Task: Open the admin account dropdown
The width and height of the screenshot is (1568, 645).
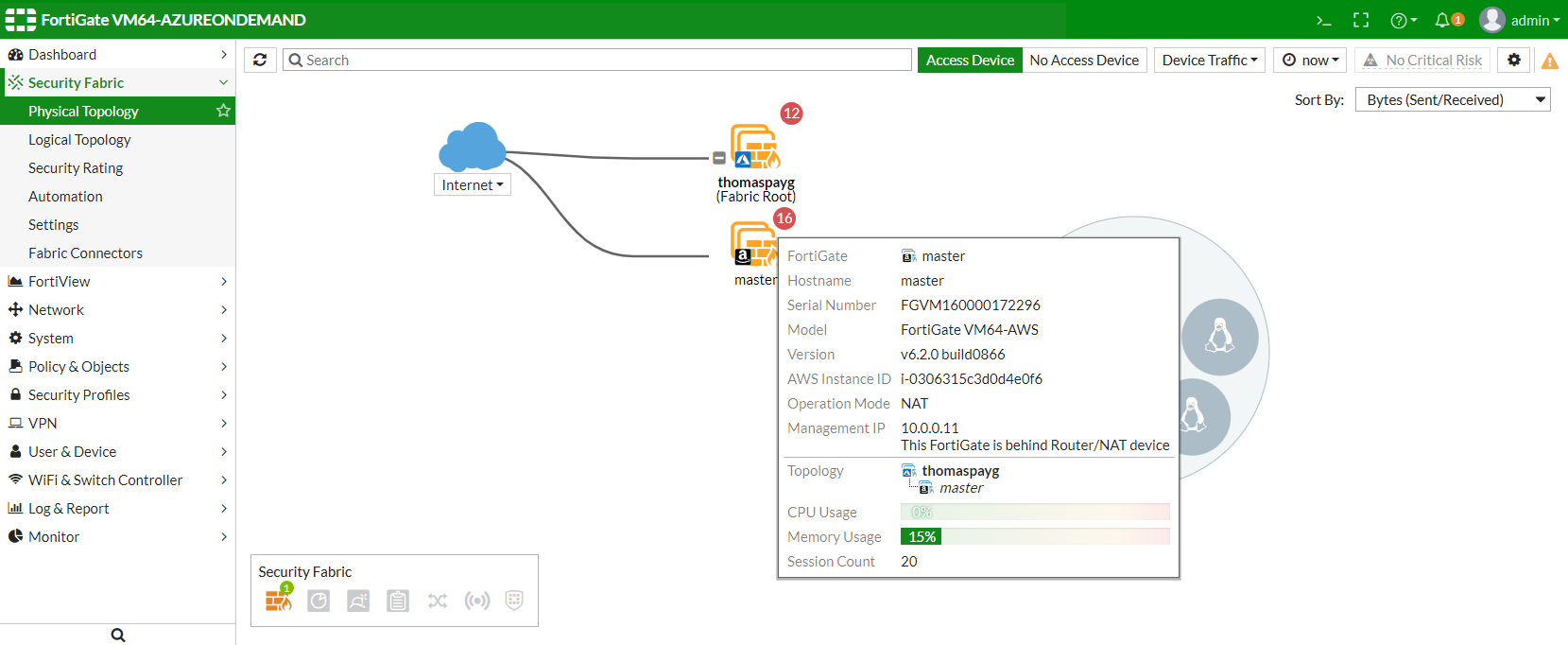Action: (x=1535, y=20)
